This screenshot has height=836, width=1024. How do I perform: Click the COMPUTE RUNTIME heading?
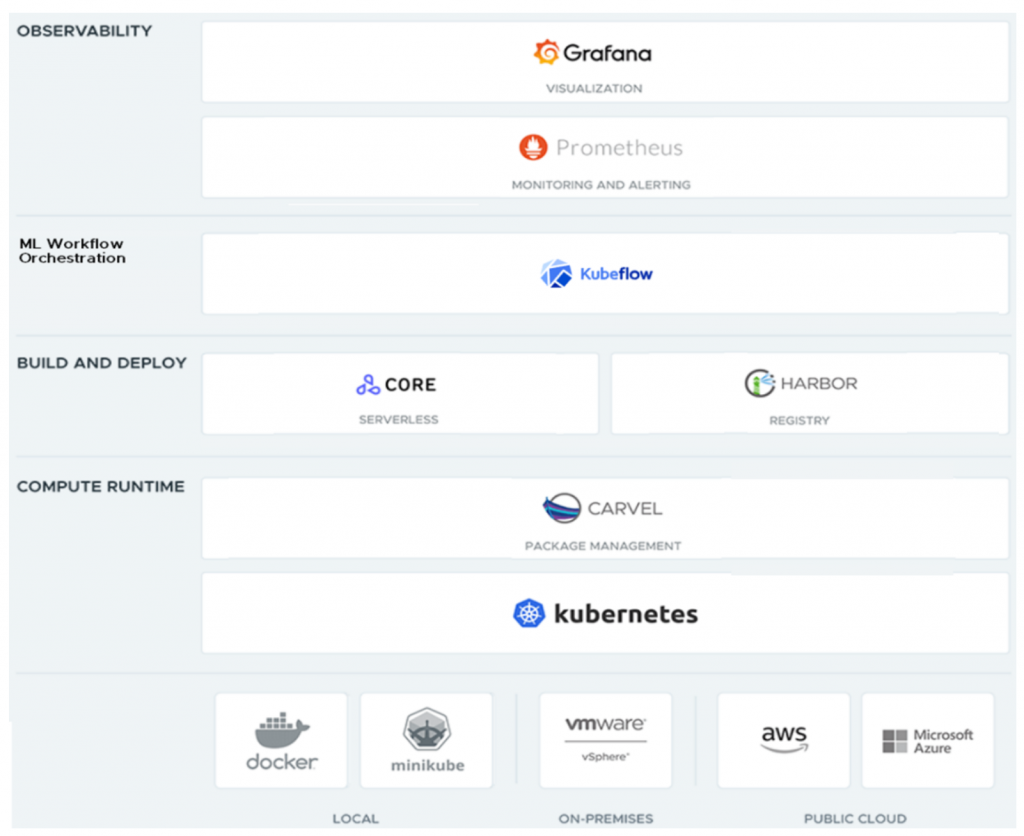[101, 487]
